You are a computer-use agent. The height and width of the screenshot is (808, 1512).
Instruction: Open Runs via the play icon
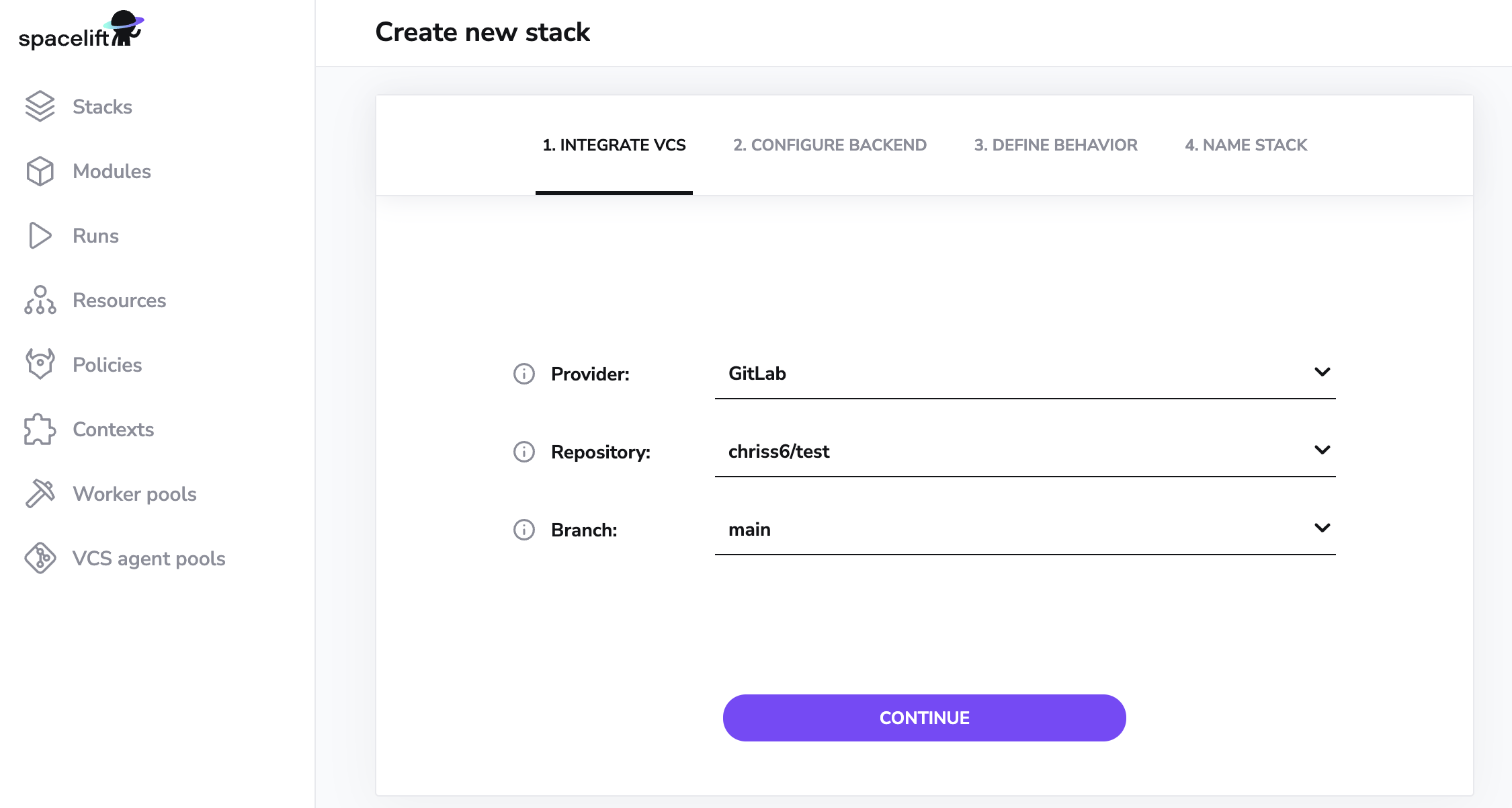(40, 235)
